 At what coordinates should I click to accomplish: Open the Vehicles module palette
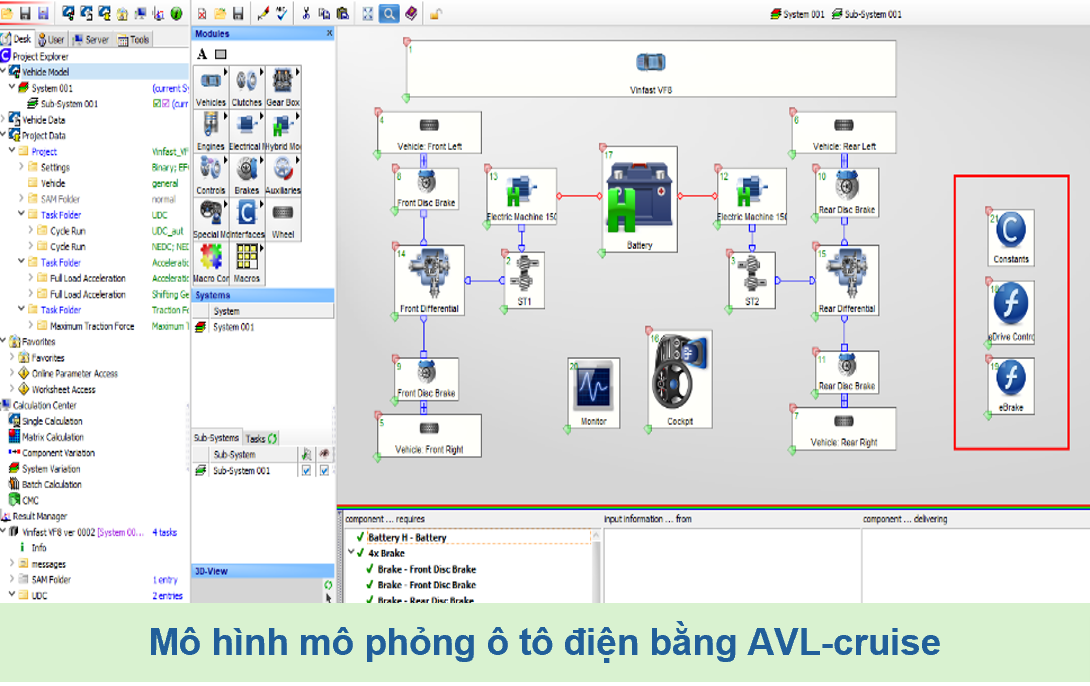click(x=211, y=87)
